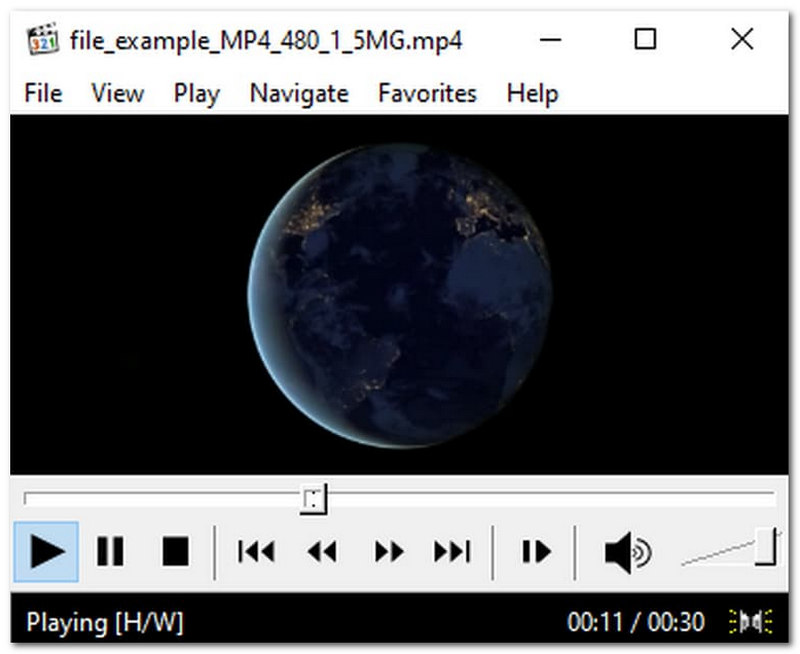Viewport: 800px width, 654px height.
Task: Pause the video playback
Action: pyautogui.click(x=110, y=552)
